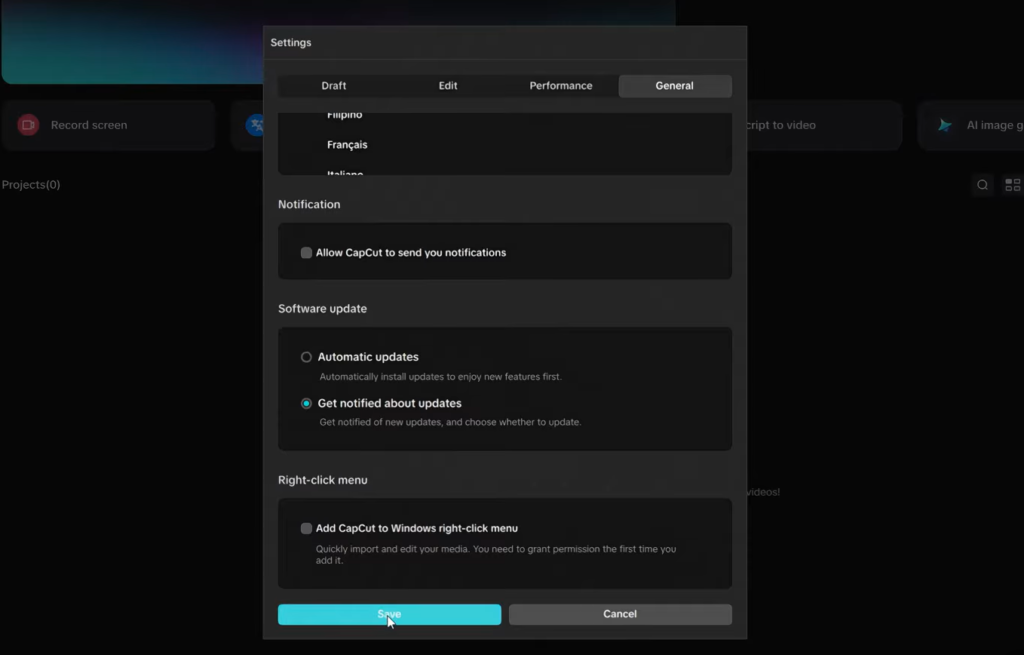The width and height of the screenshot is (1024, 655).
Task: Check Add CapCut to Windows right-click menu
Action: click(x=306, y=528)
